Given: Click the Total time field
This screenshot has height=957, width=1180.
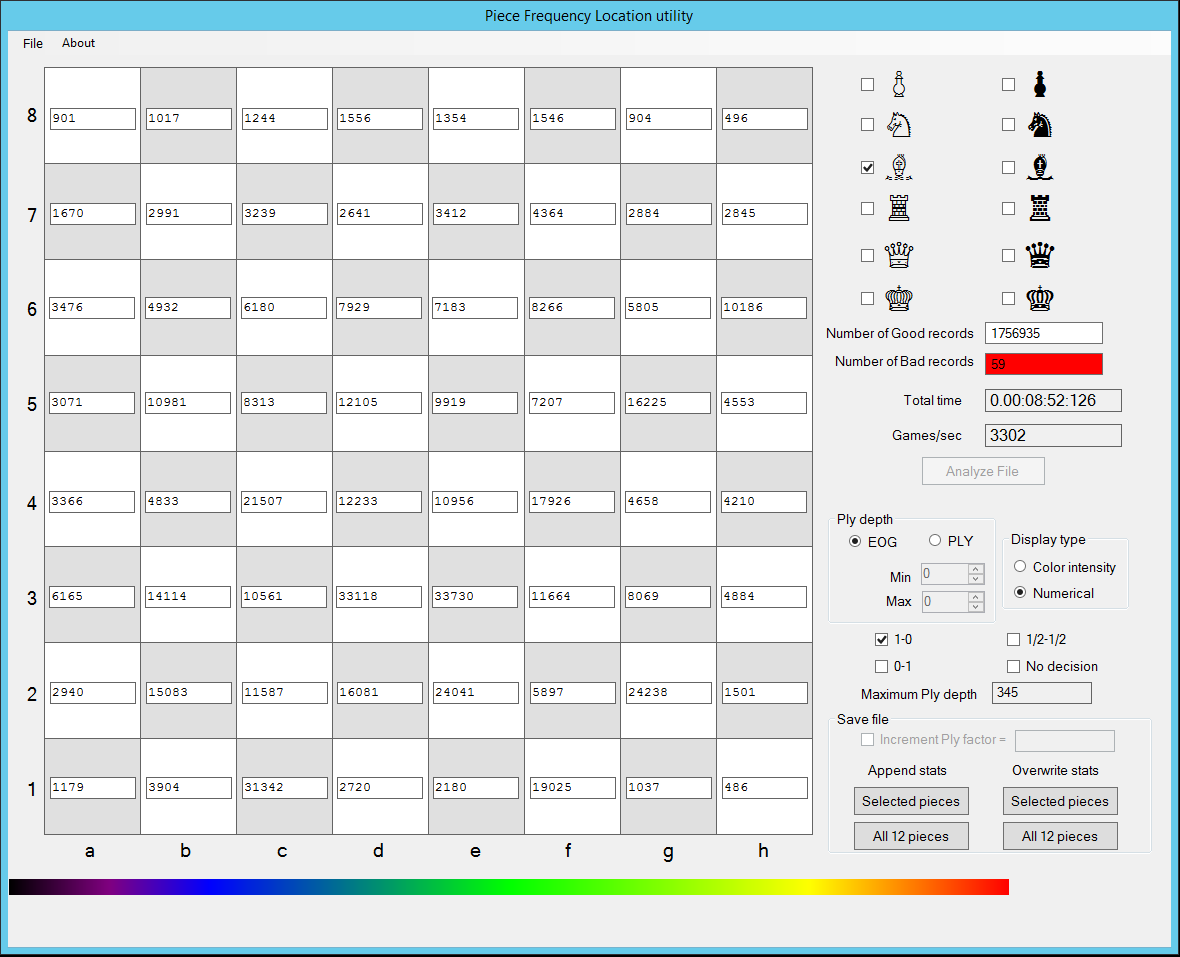Looking at the screenshot, I should click(1053, 400).
